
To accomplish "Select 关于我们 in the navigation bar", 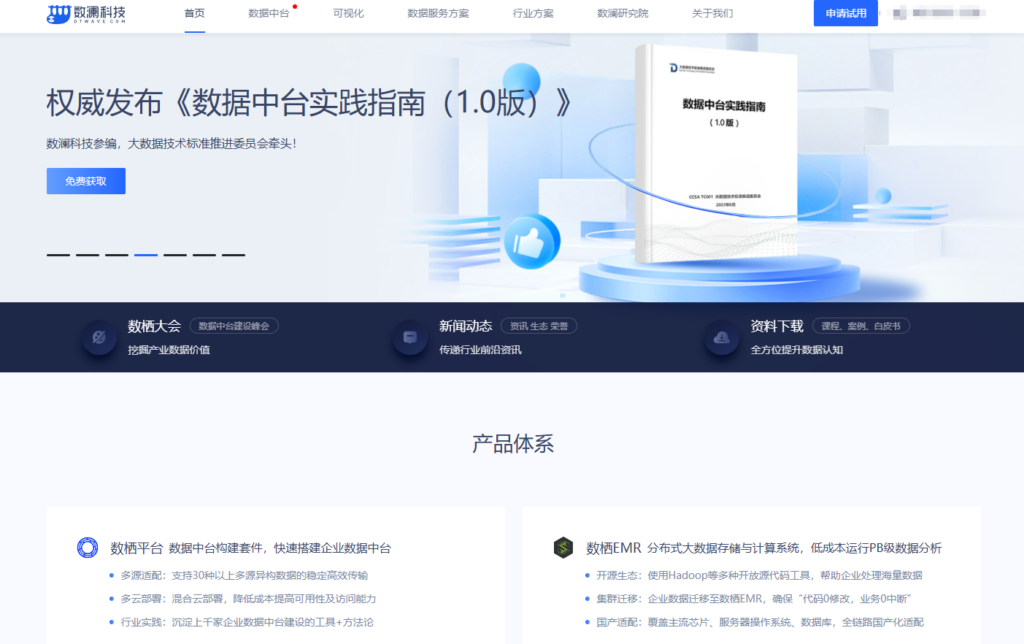I will tap(710, 15).
